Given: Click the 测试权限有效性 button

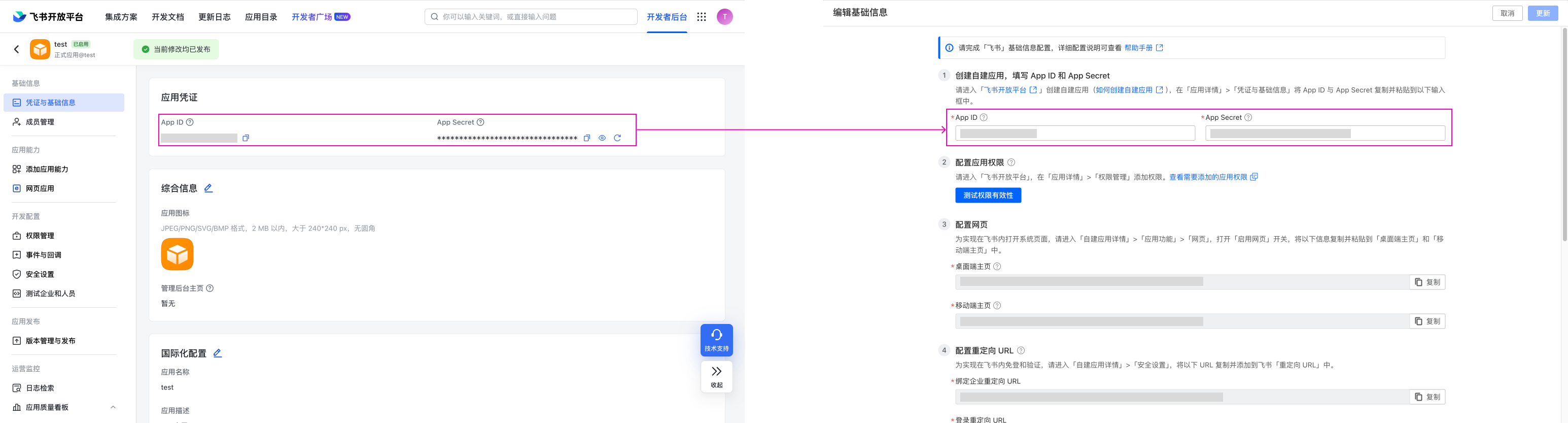Looking at the screenshot, I should point(988,195).
